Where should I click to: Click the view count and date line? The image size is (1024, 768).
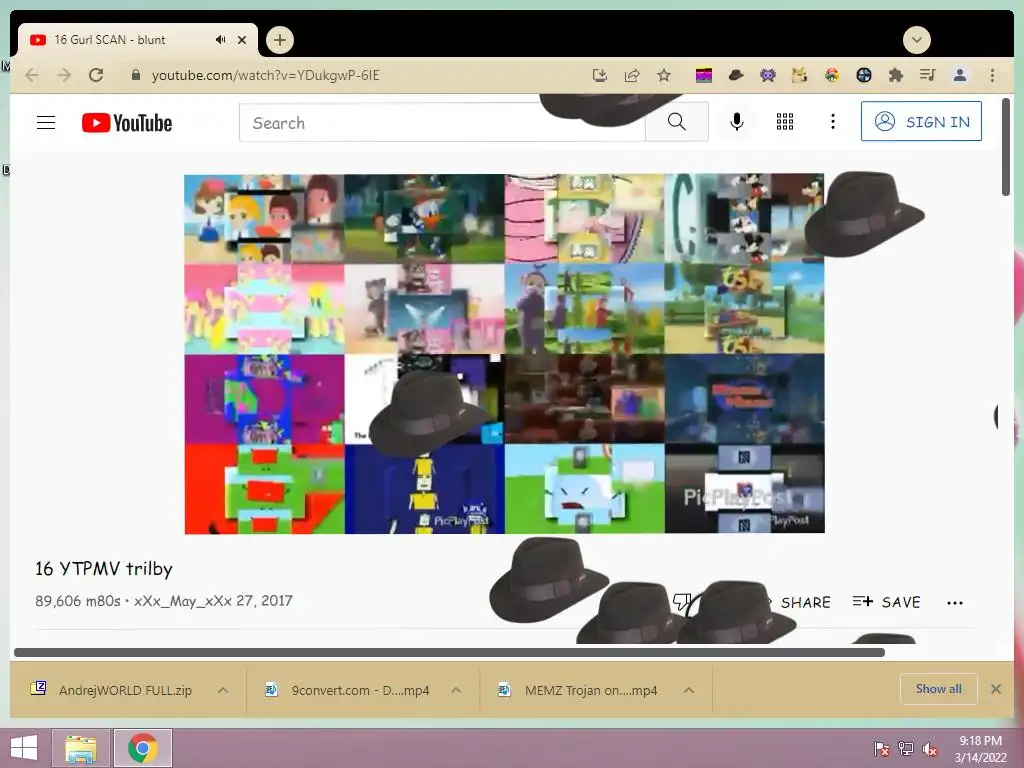164,601
